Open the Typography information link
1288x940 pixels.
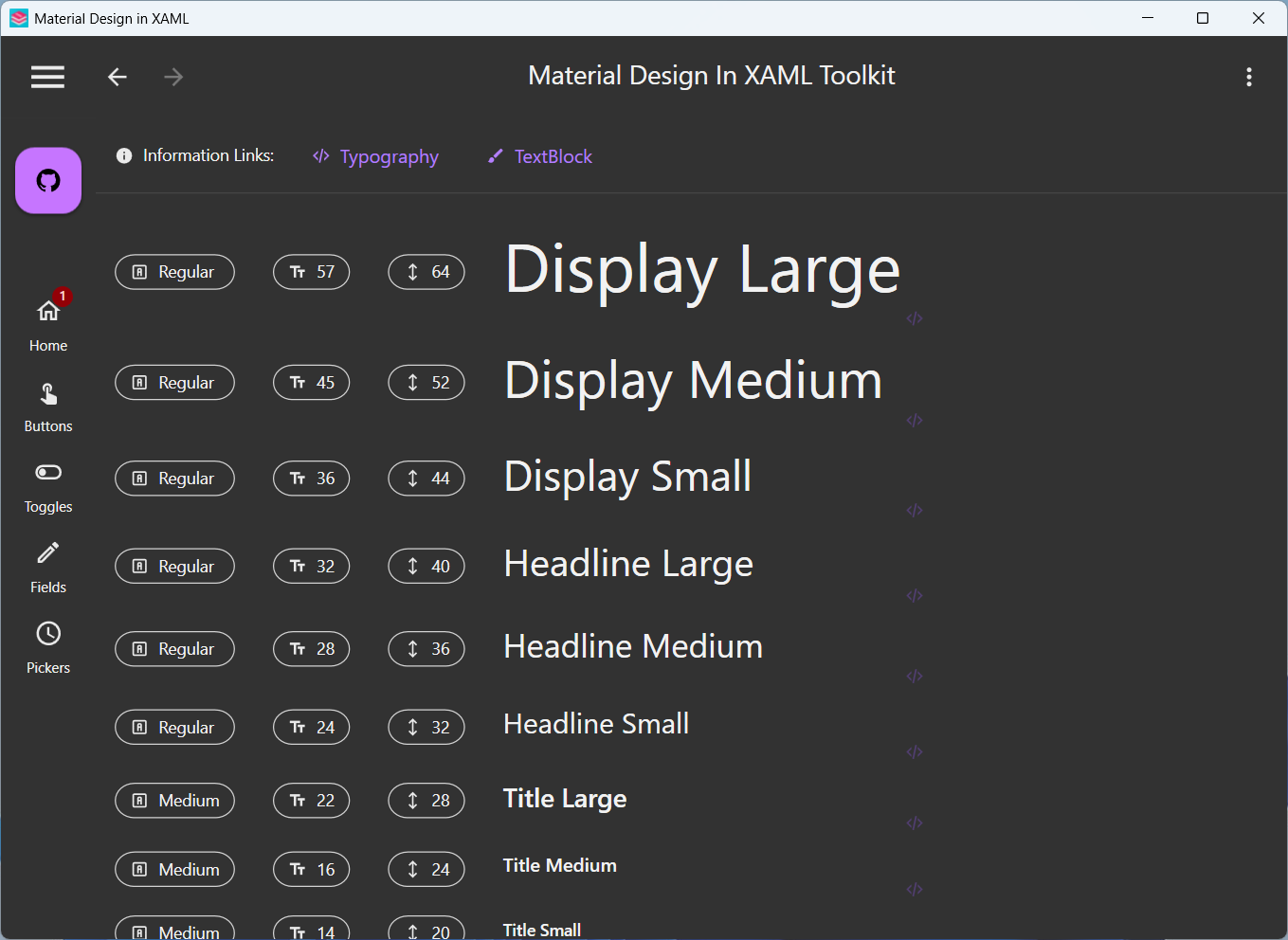coord(389,156)
